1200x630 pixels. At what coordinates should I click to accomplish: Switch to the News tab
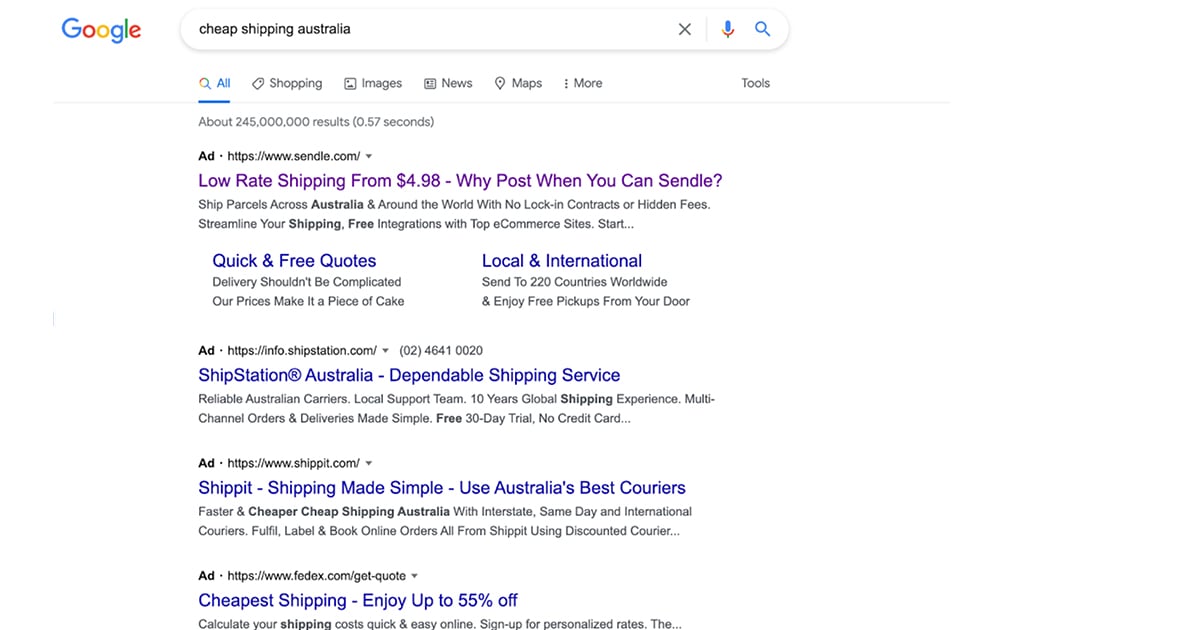tap(448, 84)
